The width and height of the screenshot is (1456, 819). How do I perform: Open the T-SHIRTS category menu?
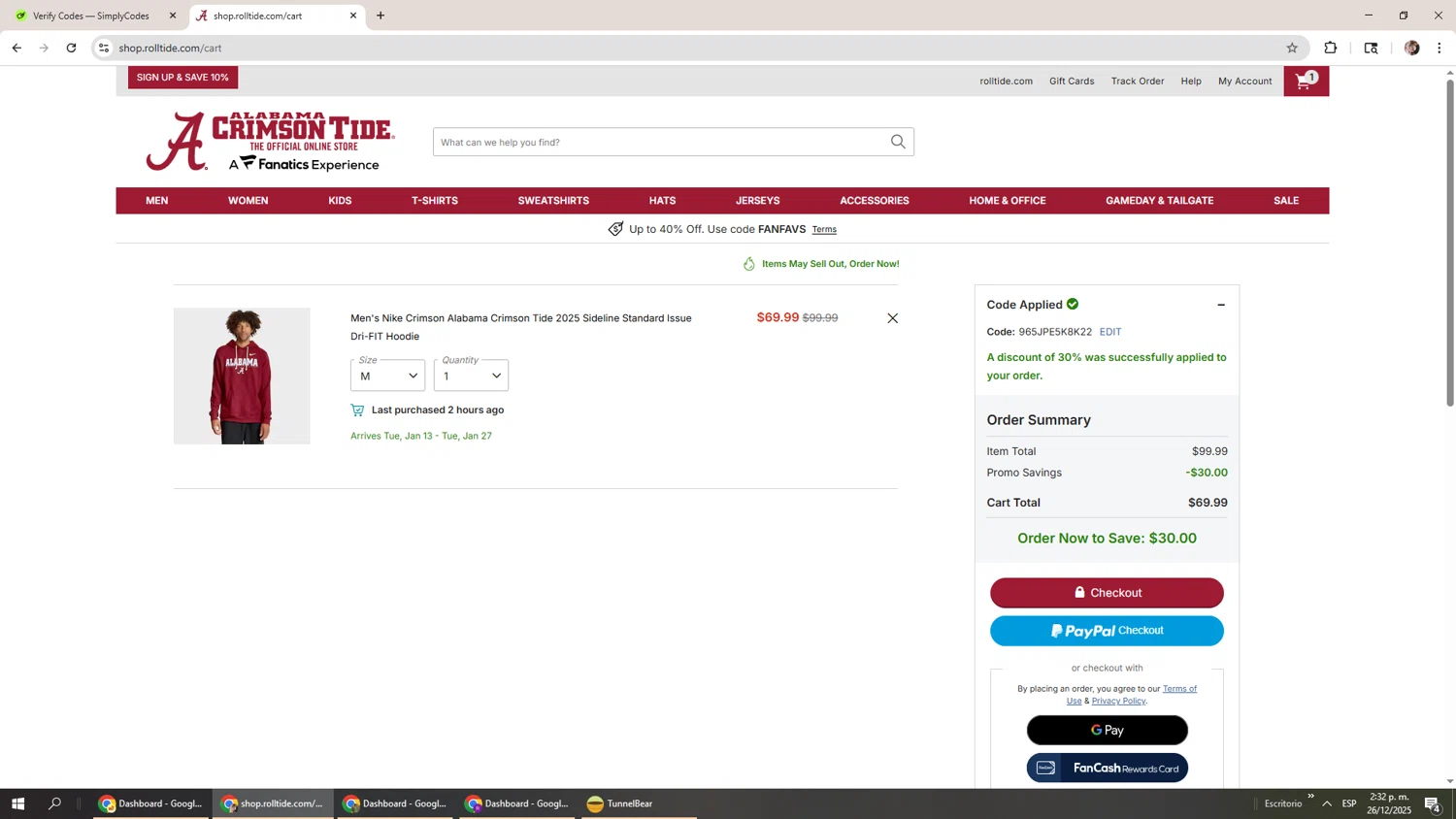(435, 201)
